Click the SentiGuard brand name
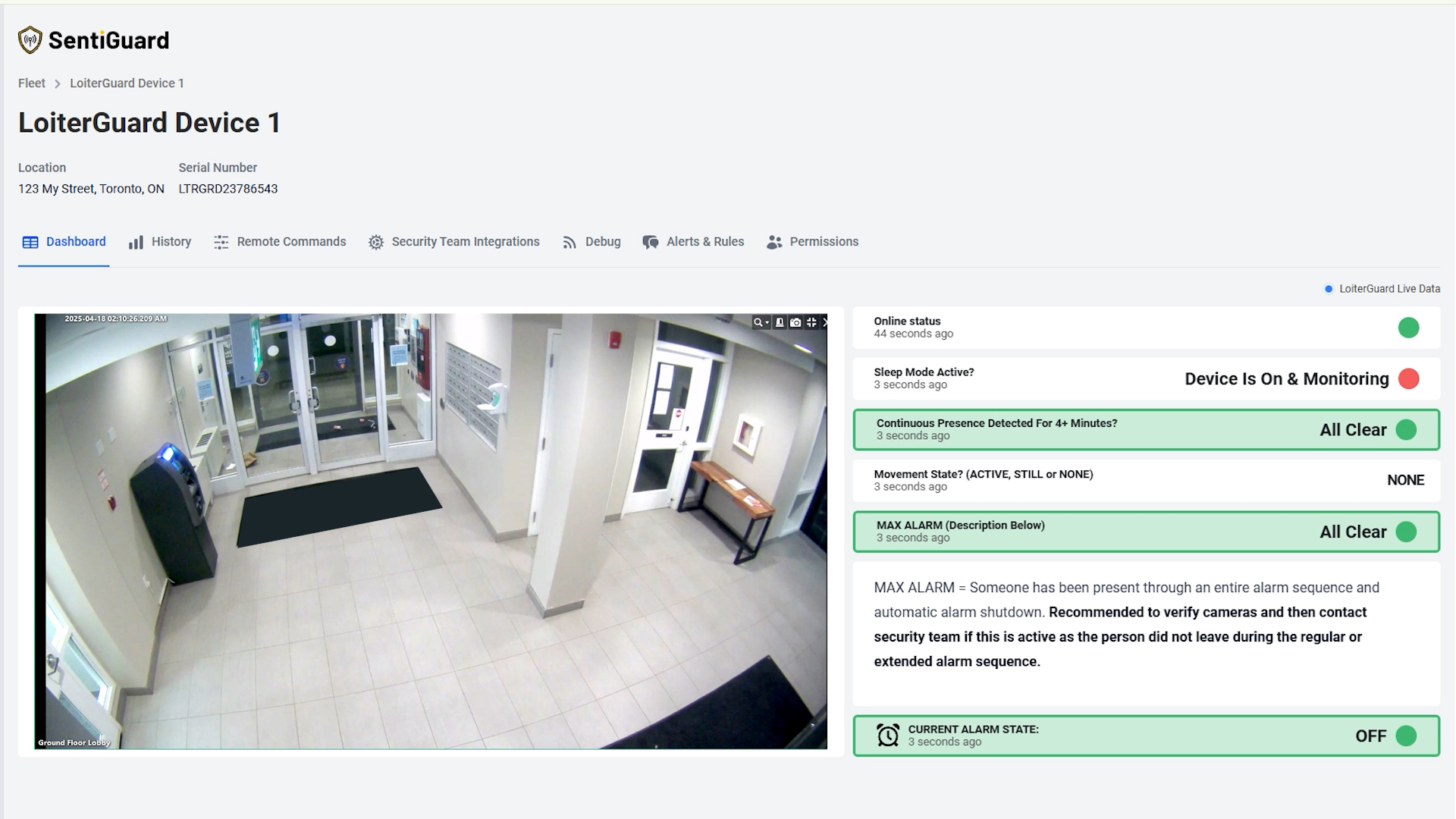1456x819 pixels. 109,40
